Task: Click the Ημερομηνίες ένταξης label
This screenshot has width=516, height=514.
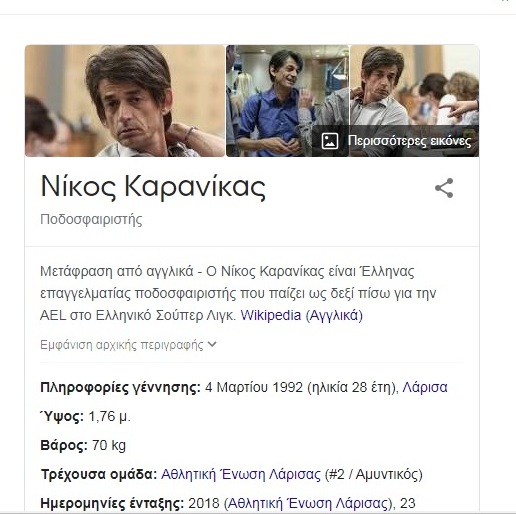Action: (112, 503)
